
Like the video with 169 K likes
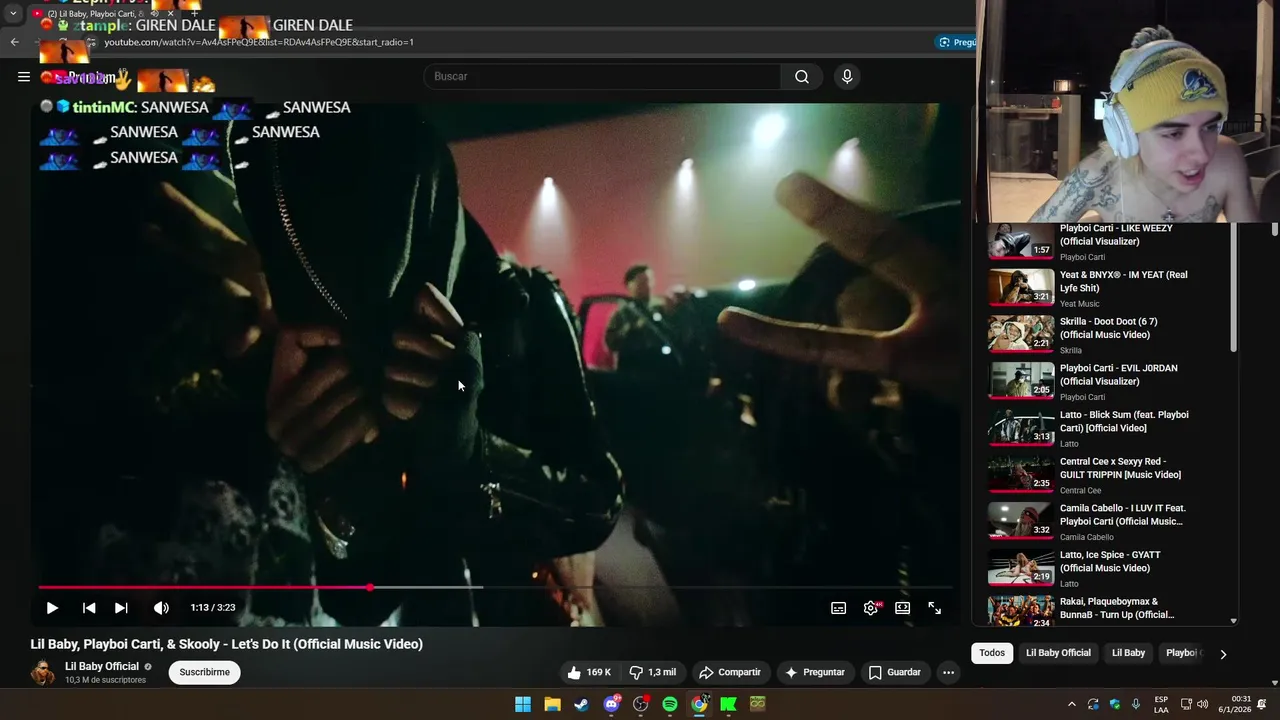coord(589,672)
